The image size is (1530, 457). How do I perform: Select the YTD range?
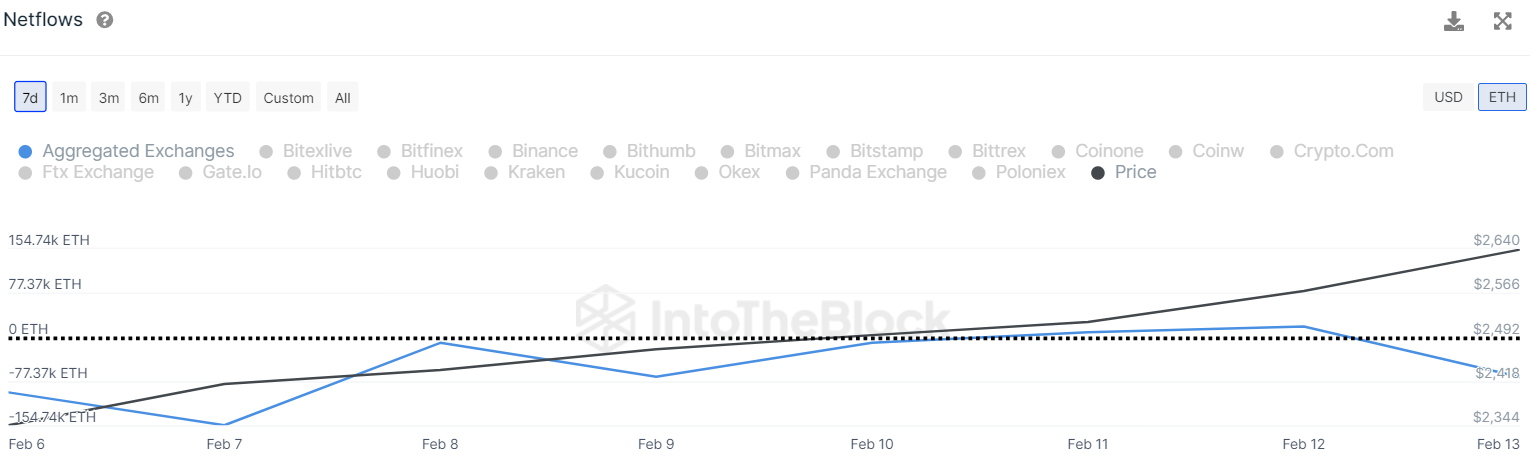pos(228,97)
